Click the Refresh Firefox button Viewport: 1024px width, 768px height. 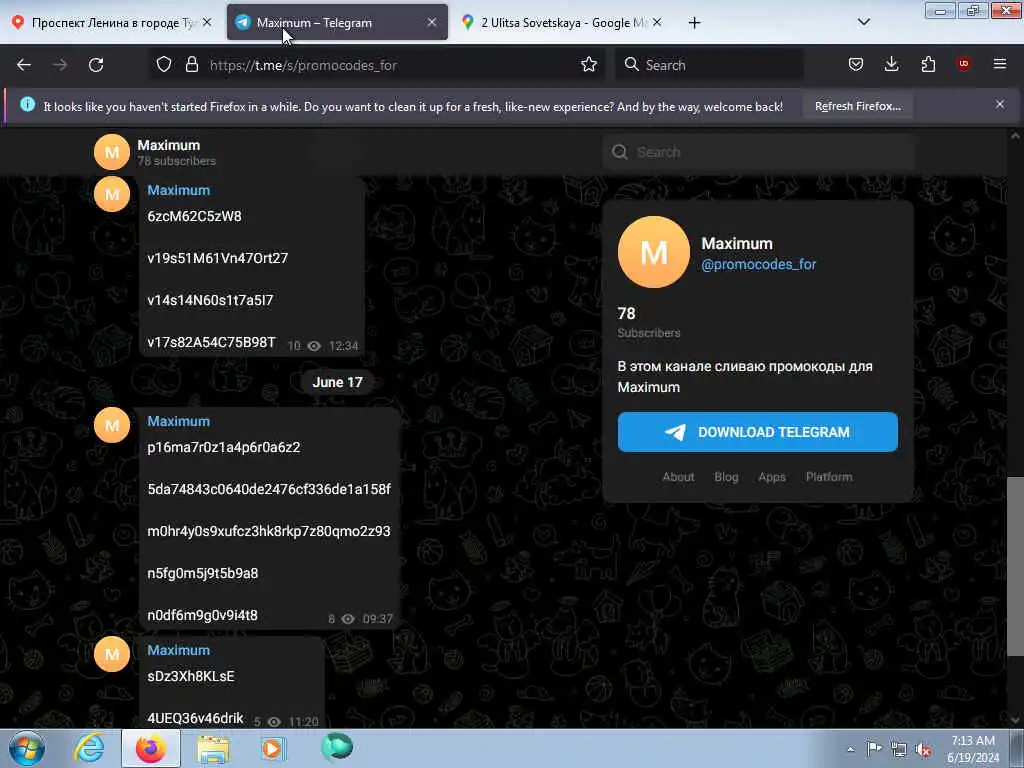tap(857, 106)
